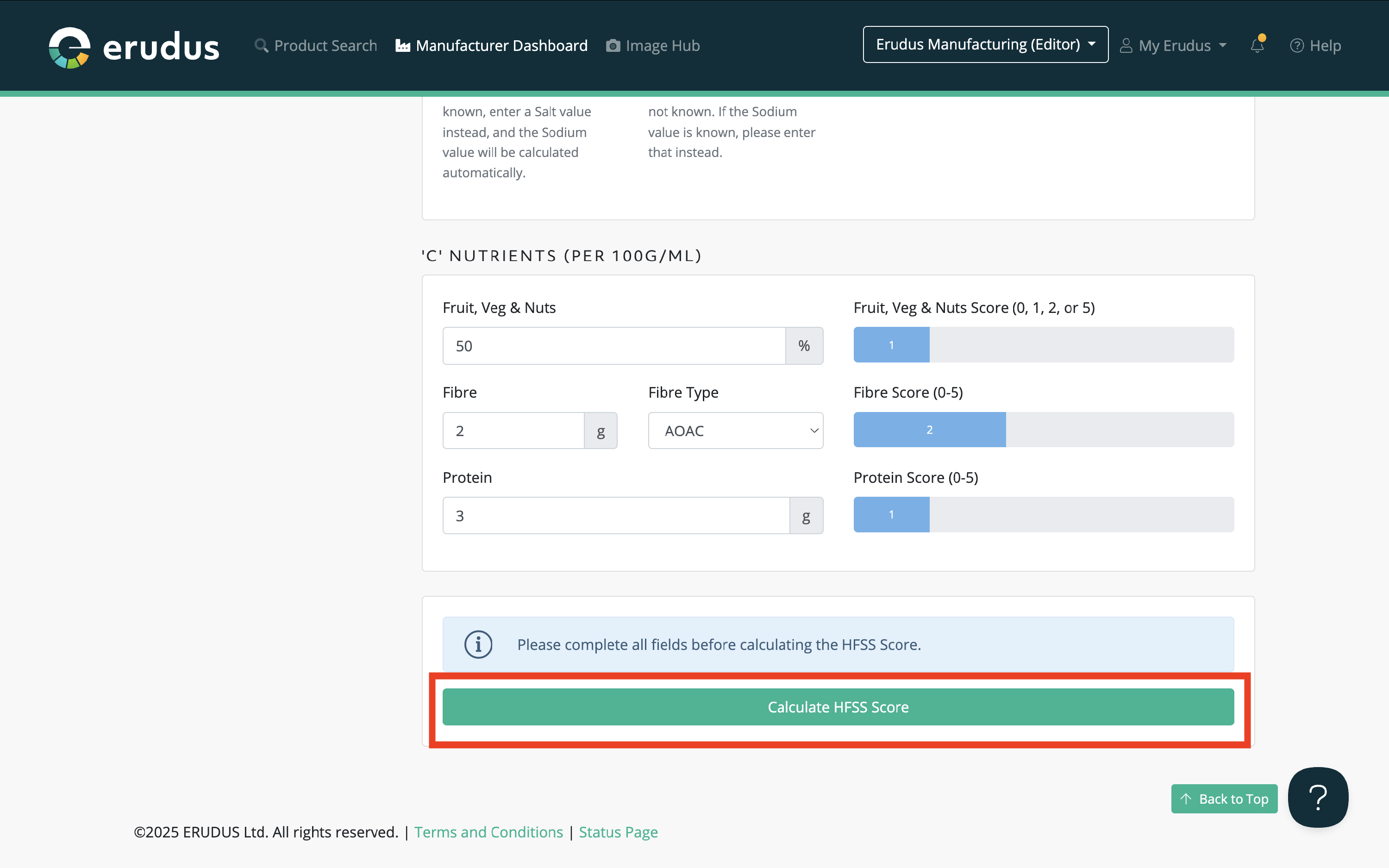Open the round help chat widget
The height and width of the screenshot is (868, 1389).
pyautogui.click(x=1318, y=797)
